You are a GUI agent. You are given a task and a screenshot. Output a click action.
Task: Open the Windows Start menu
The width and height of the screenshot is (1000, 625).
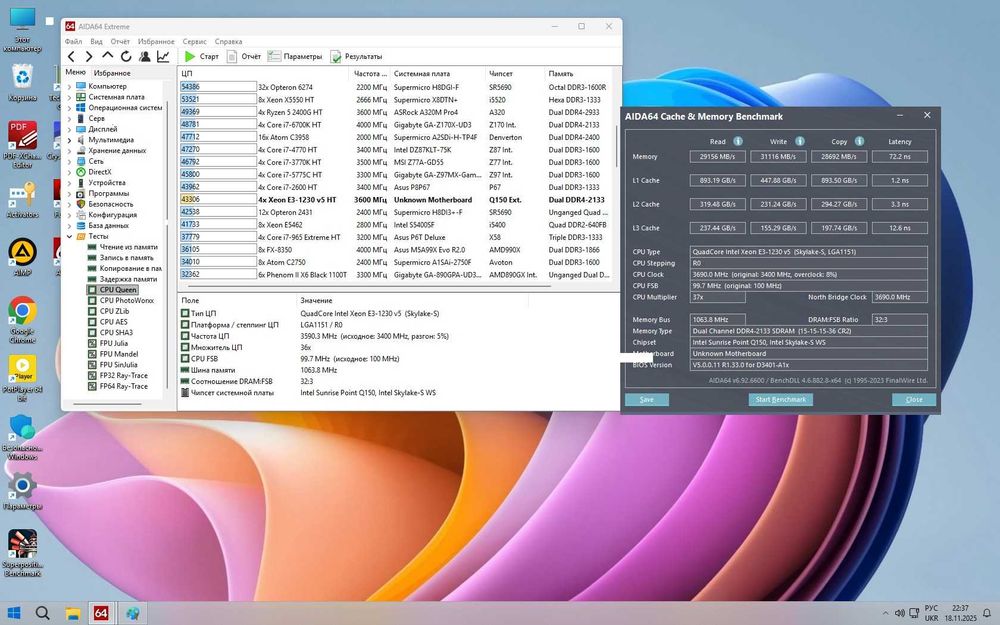(x=13, y=614)
